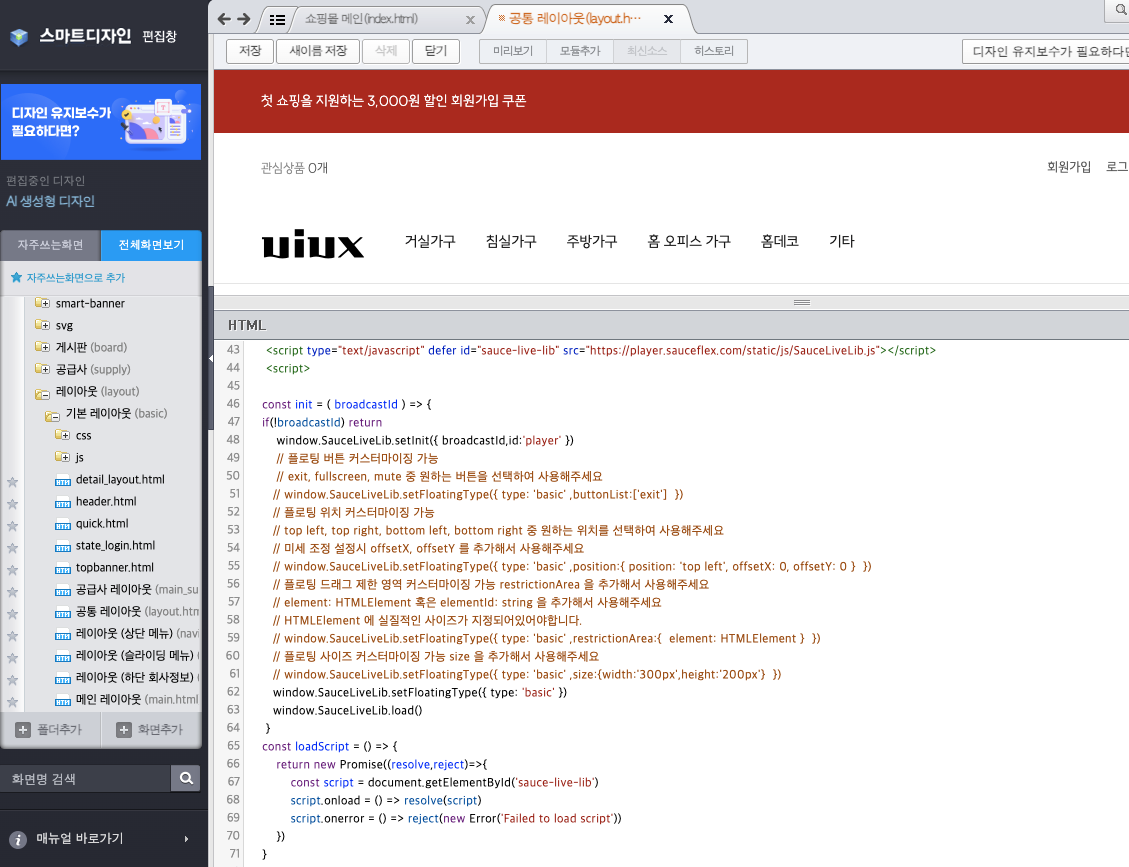Open 공급사 레이아웃 file
The width and height of the screenshot is (1129, 867).
tap(137, 590)
